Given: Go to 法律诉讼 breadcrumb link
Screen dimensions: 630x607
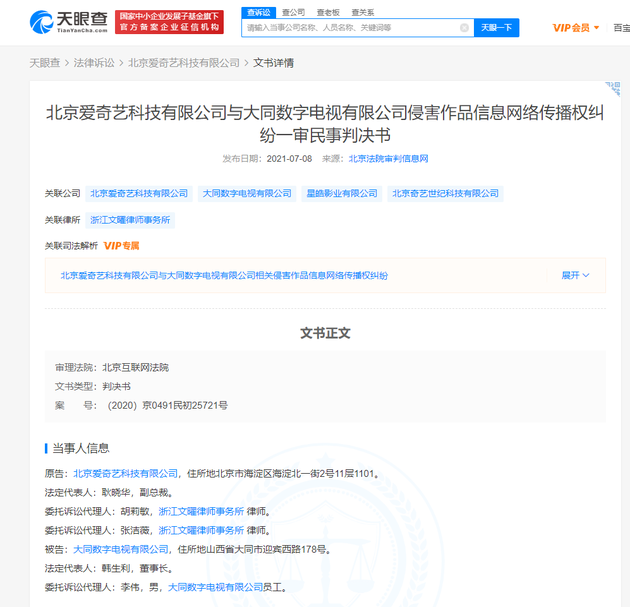Looking at the screenshot, I should point(94,63).
